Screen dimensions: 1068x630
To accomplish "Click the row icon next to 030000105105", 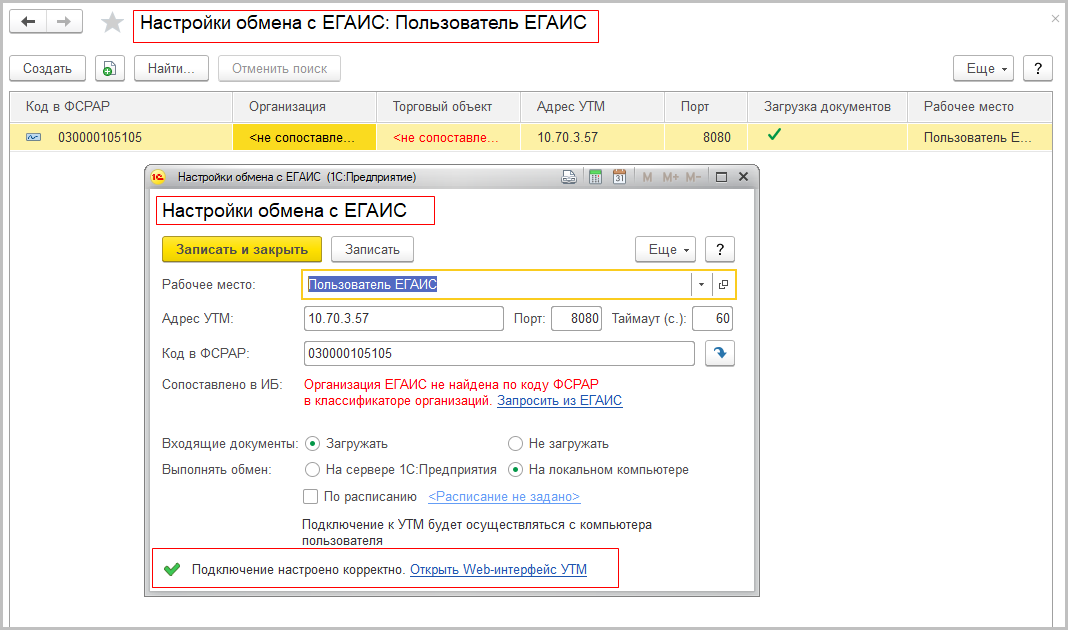I will 33,138.
